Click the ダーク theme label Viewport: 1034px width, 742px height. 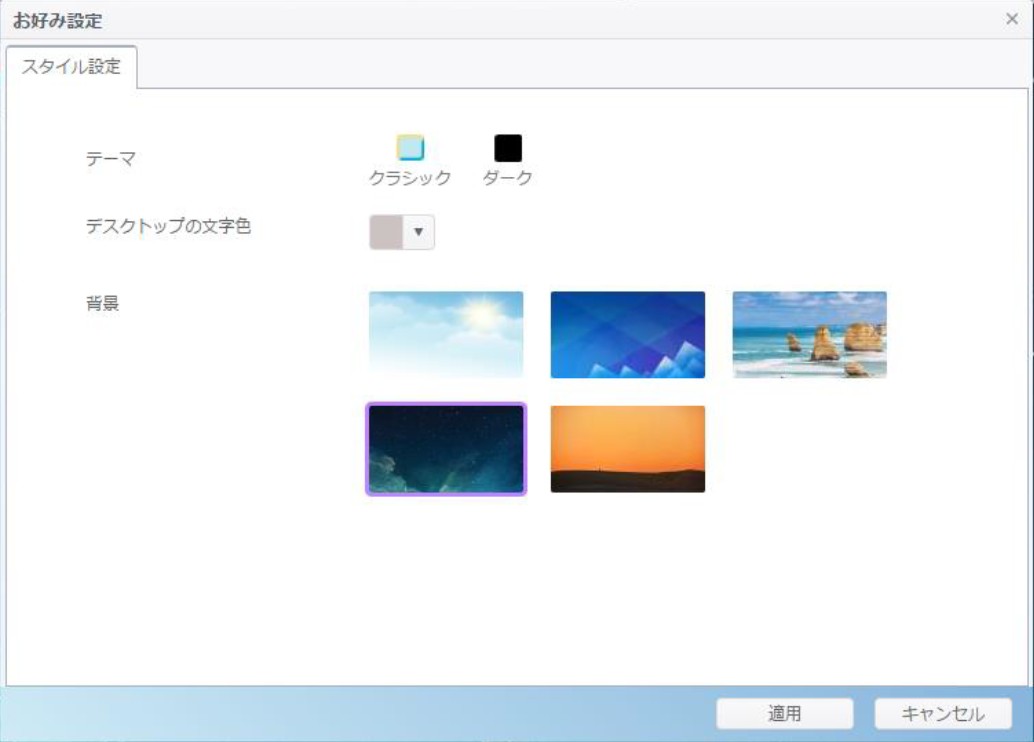click(508, 177)
